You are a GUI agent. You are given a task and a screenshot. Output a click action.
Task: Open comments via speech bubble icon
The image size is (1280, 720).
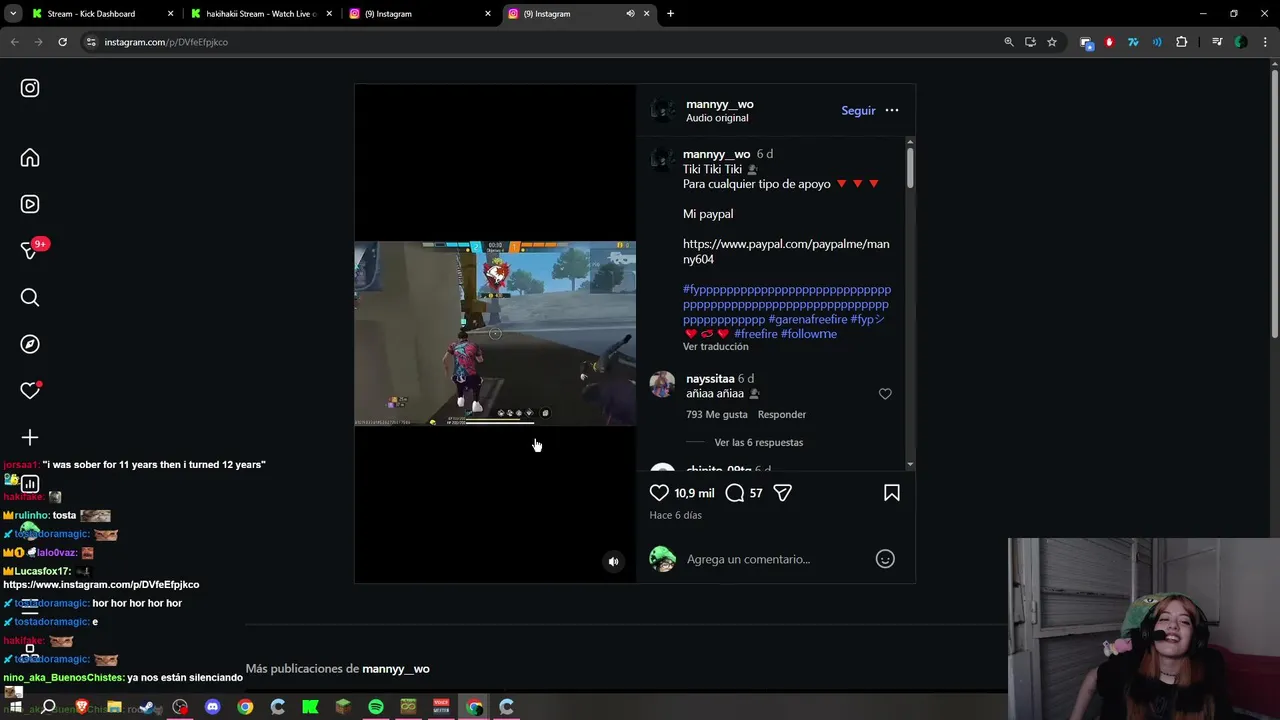click(735, 493)
